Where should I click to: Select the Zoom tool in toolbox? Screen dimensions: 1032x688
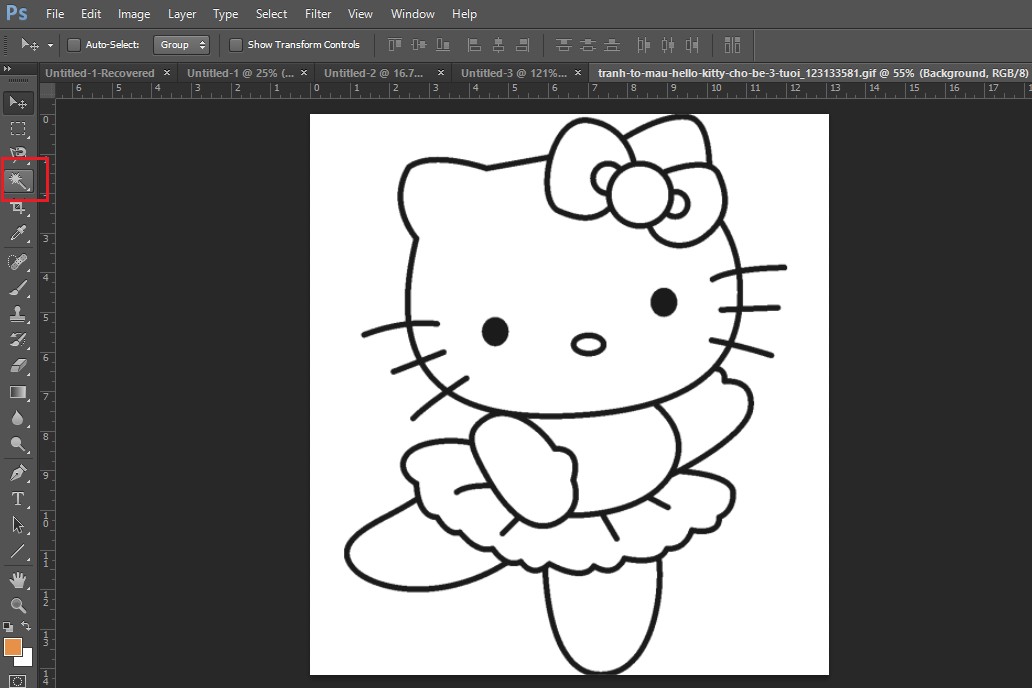(18, 605)
